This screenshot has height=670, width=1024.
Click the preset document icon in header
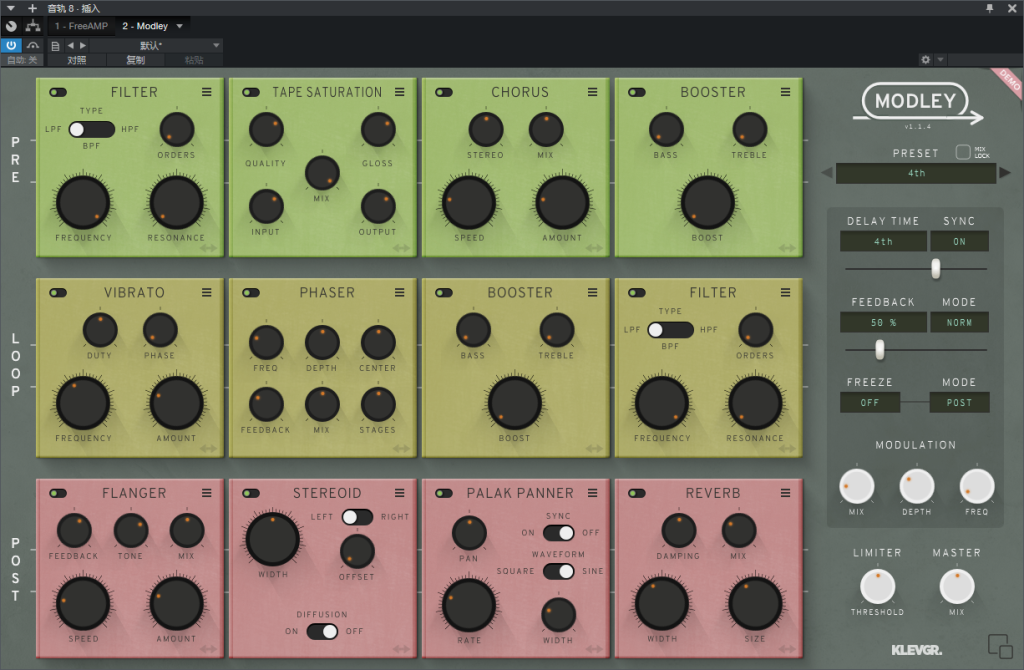[x=56, y=46]
